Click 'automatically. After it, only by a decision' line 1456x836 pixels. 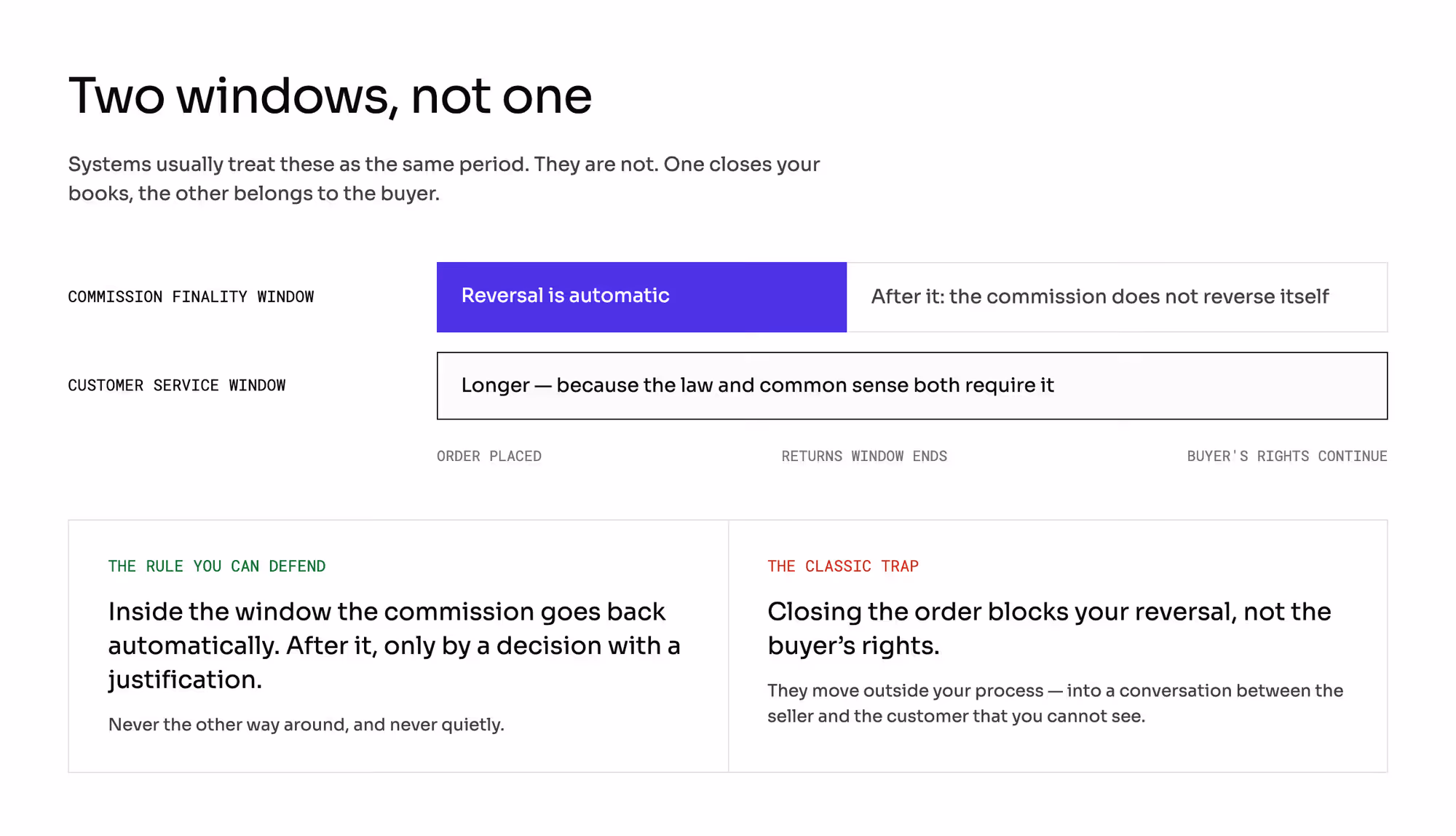(x=395, y=646)
